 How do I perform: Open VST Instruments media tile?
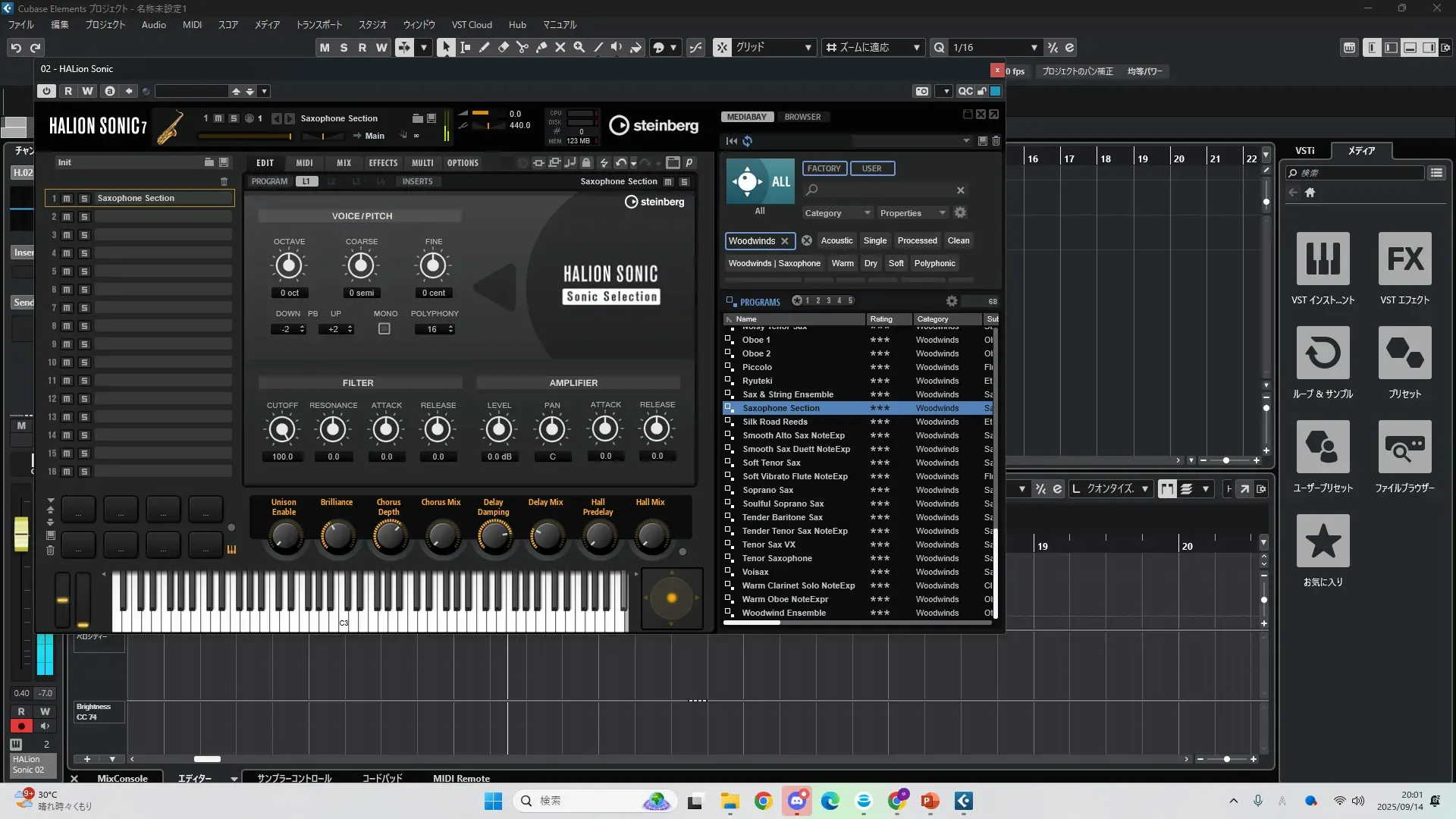pyautogui.click(x=1323, y=259)
